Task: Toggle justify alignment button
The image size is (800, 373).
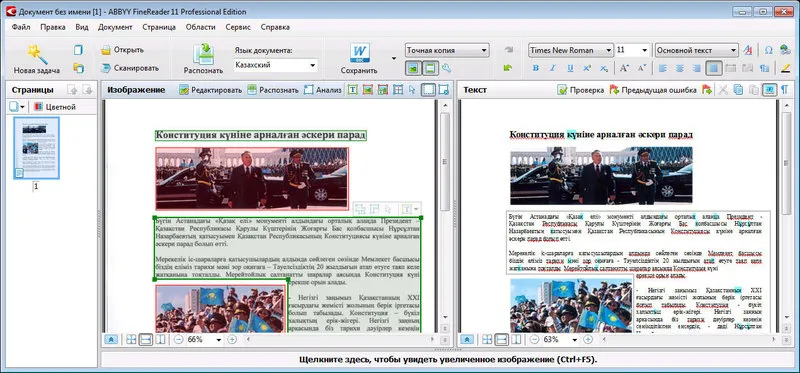Action: pos(714,68)
